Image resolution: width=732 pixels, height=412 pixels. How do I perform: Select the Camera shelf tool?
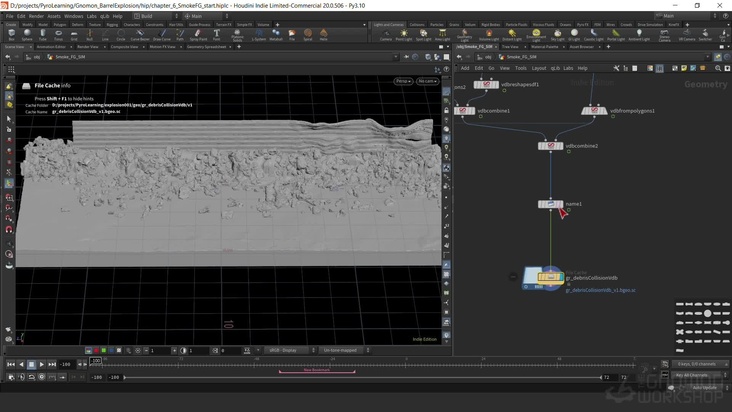(386, 35)
